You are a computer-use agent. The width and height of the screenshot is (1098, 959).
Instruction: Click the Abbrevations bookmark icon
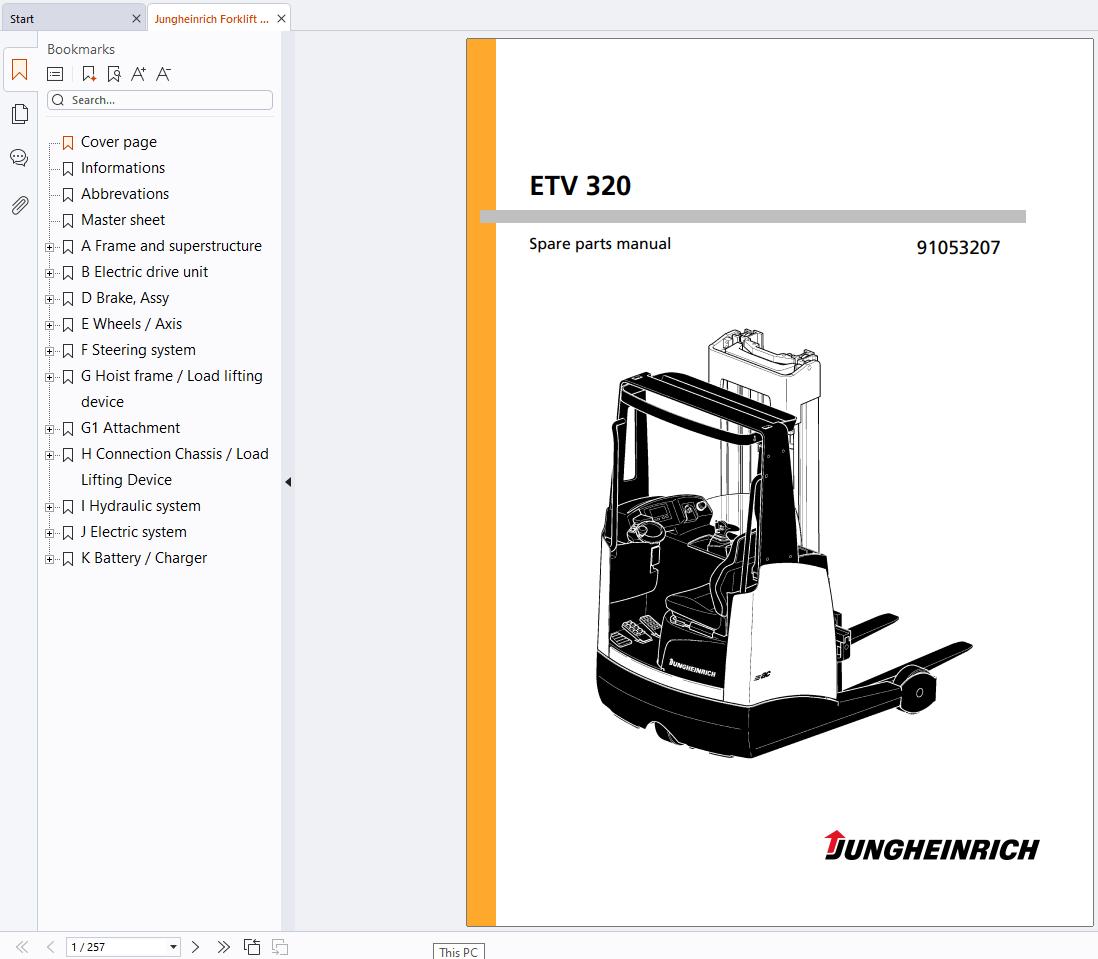click(x=68, y=195)
